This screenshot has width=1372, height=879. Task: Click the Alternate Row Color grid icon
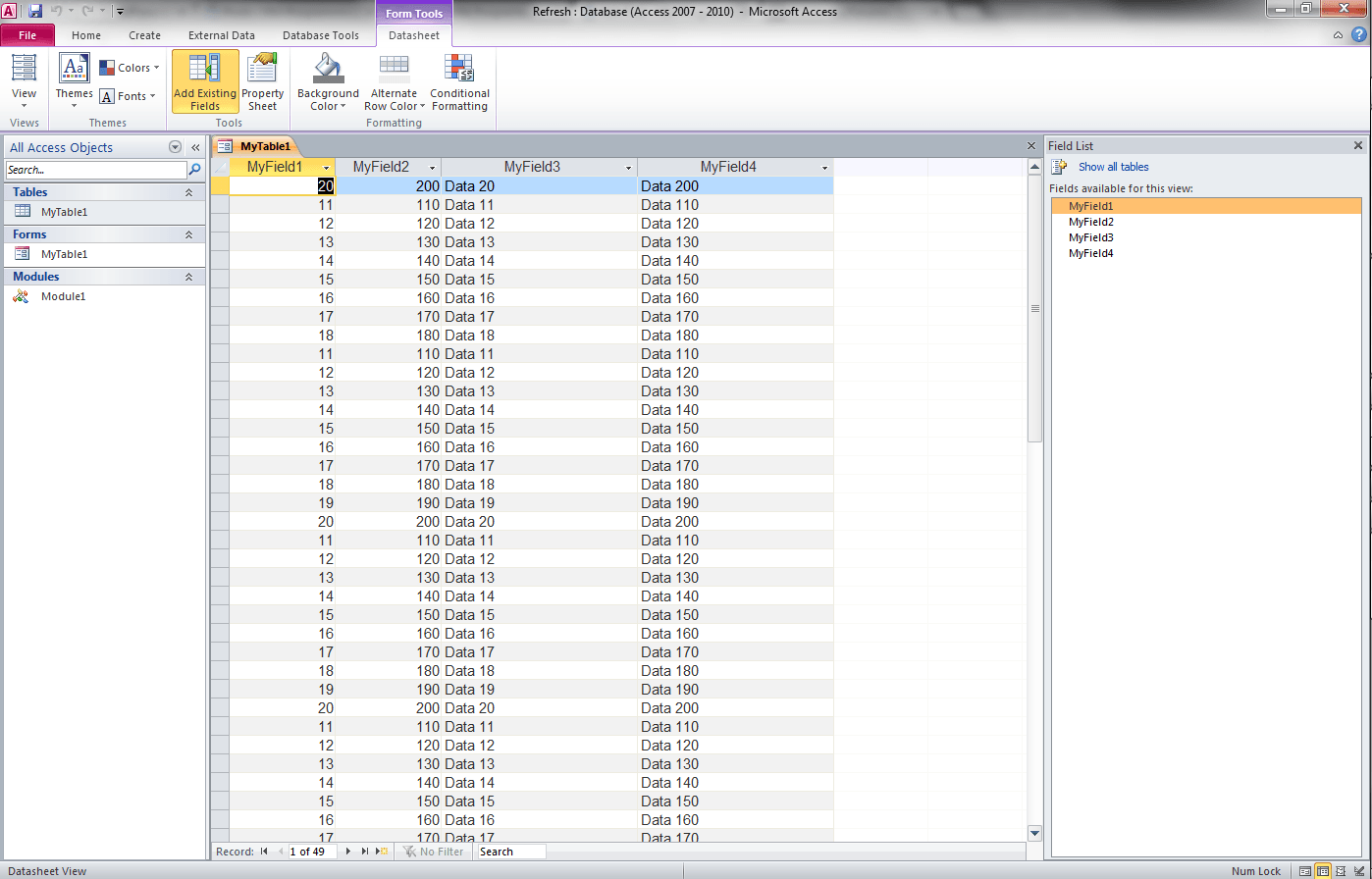(394, 68)
